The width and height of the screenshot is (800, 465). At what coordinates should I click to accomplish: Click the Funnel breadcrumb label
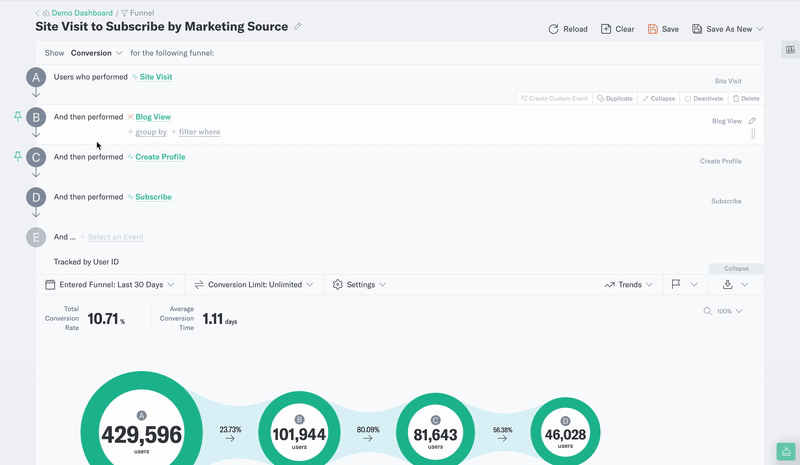pyautogui.click(x=142, y=13)
